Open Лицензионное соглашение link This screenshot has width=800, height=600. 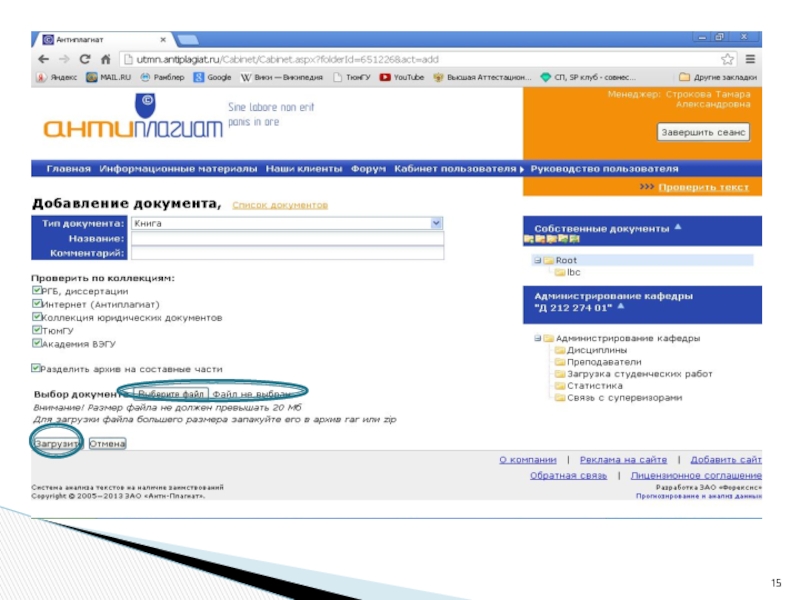(x=696, y=475)
